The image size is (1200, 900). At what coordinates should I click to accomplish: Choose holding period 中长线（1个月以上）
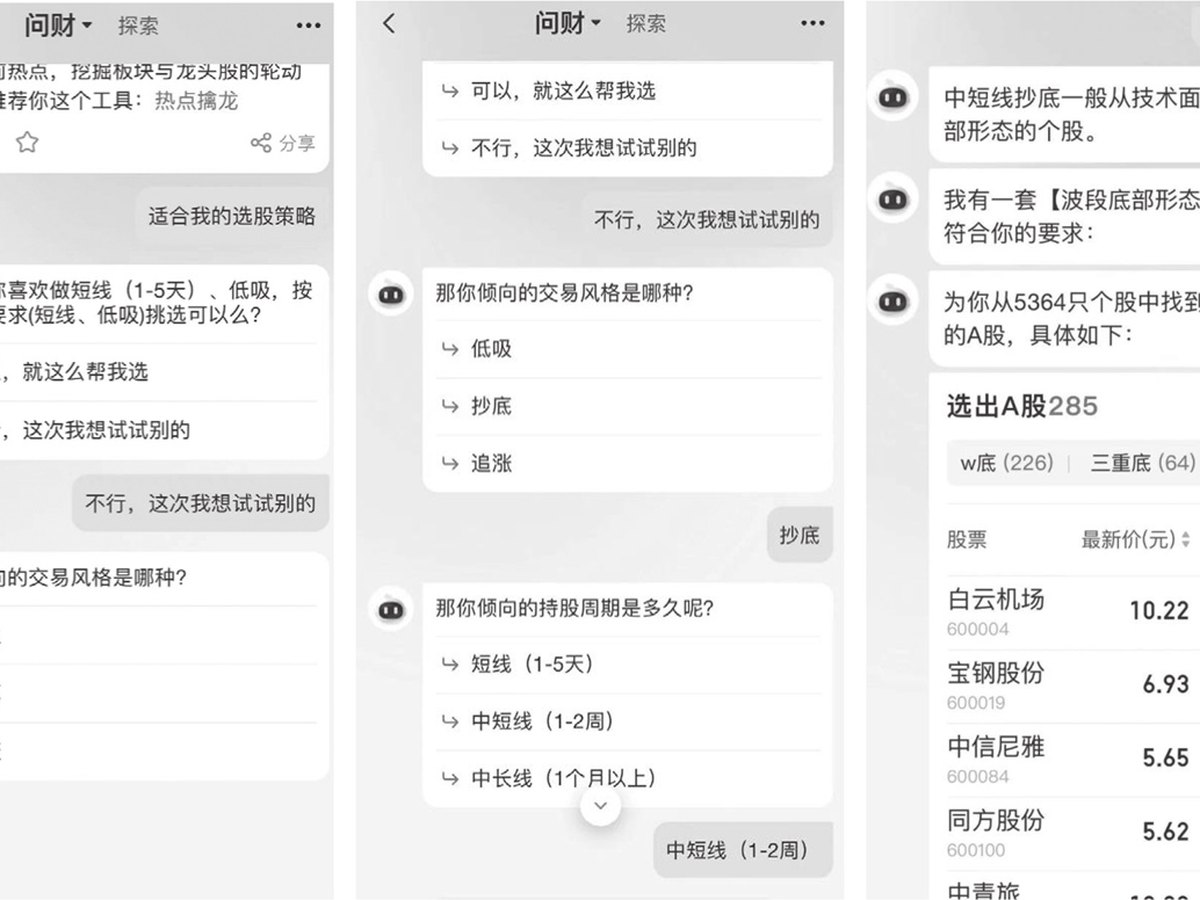[628, 778]
